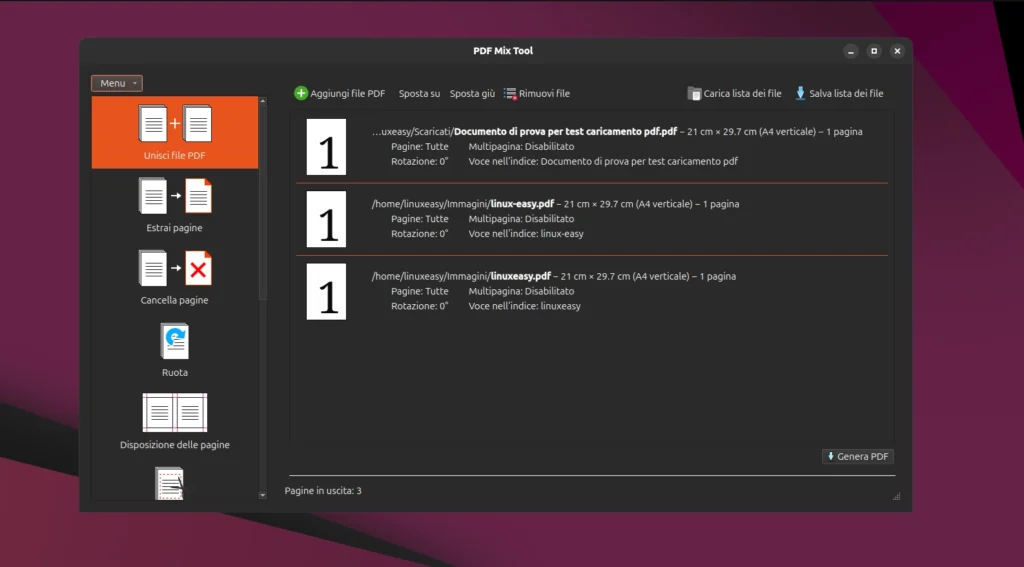Click Sposta su to move file up

[x=419, y=93]
